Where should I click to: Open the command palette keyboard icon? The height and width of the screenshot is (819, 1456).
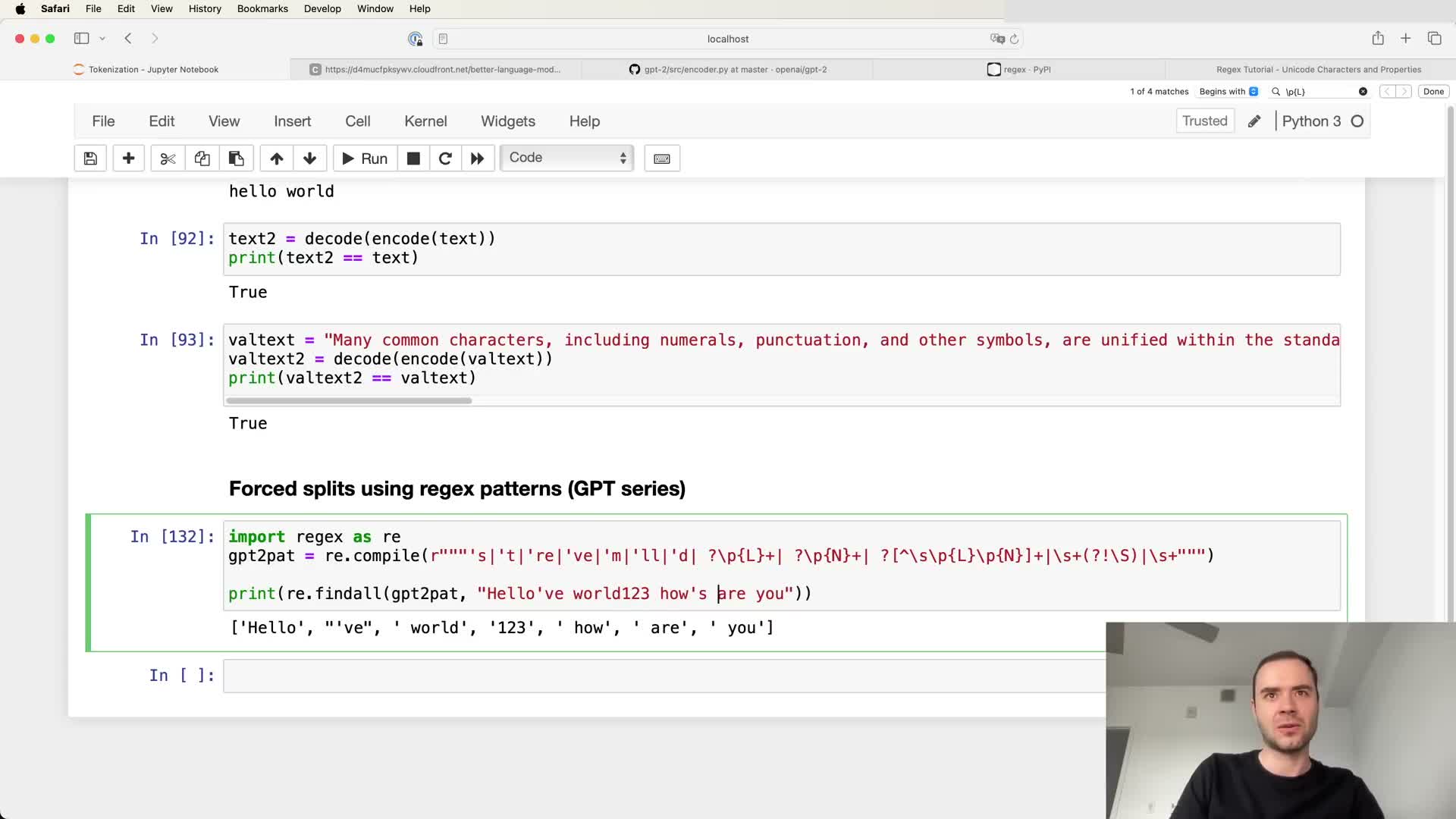(661, 158)
